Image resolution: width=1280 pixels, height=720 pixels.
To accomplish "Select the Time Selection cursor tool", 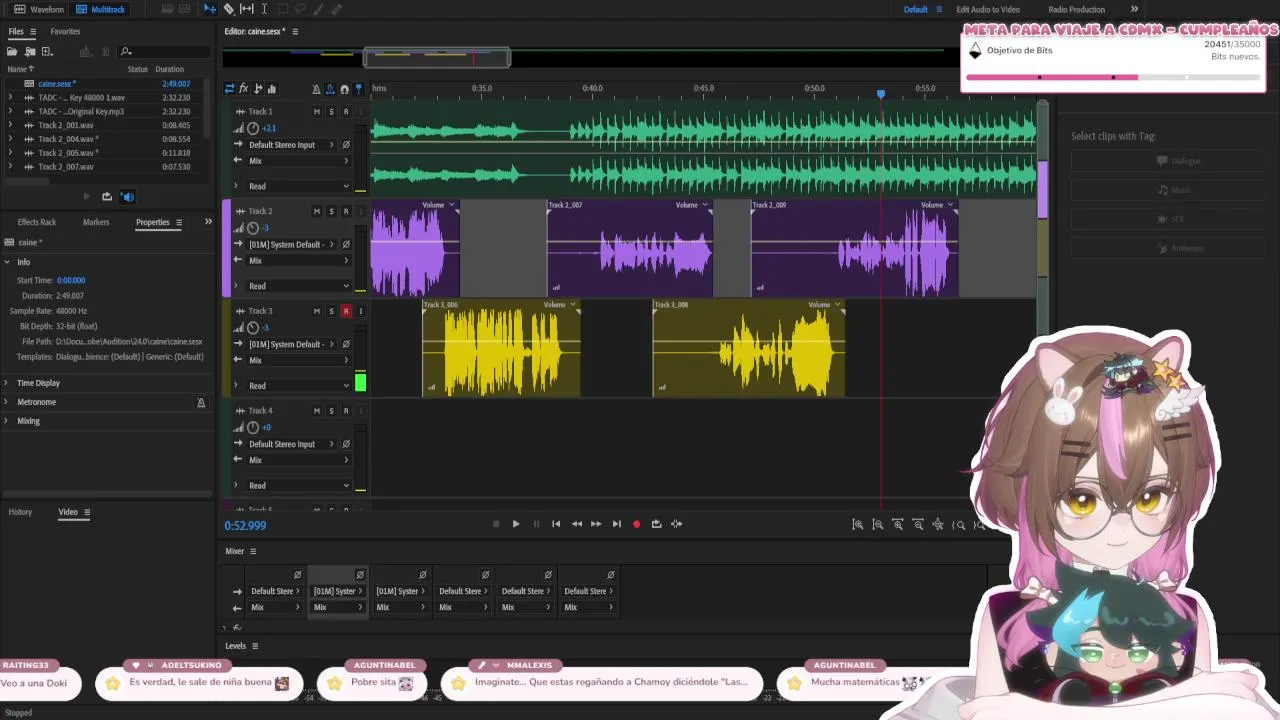I will [x=264, y=9].
